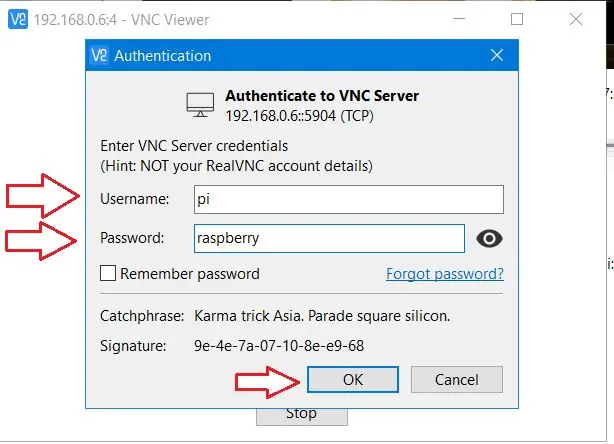Click the Stop button behind the dialog

(x=302, y=416)
